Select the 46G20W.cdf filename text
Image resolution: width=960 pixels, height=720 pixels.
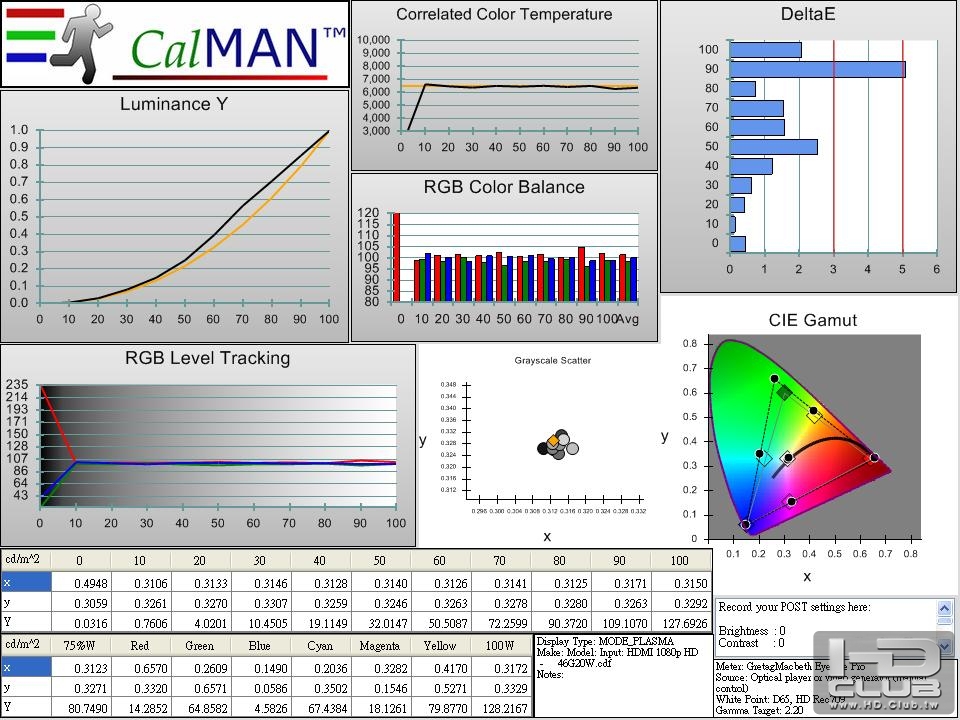coord(584,663)
